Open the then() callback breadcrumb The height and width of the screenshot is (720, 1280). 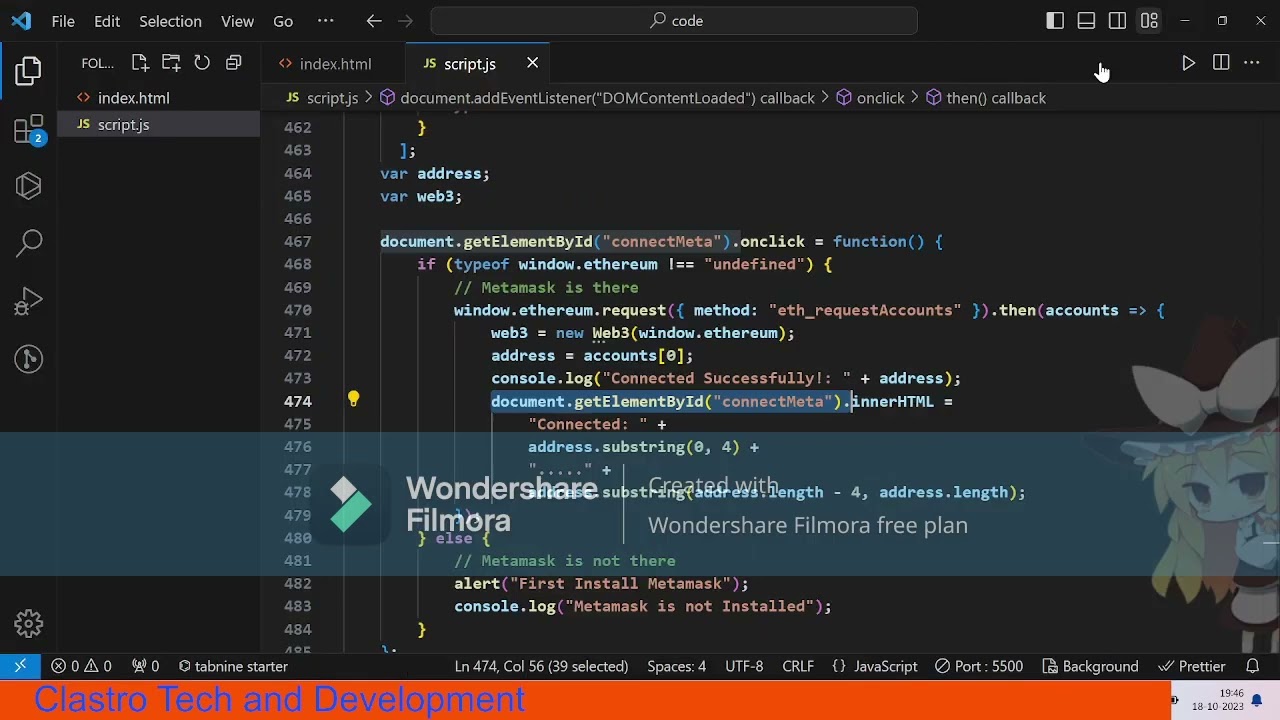pyautogui.click(x=985, y=98)
